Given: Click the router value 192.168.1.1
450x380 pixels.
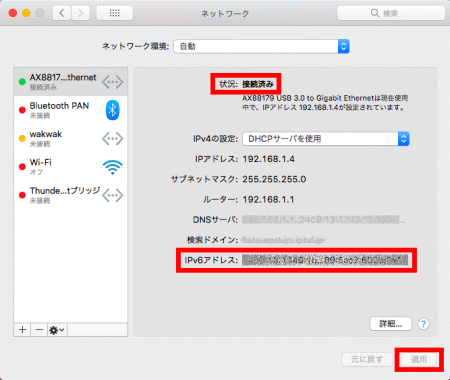Looking at the screenshot, I should tap(268, 200).
